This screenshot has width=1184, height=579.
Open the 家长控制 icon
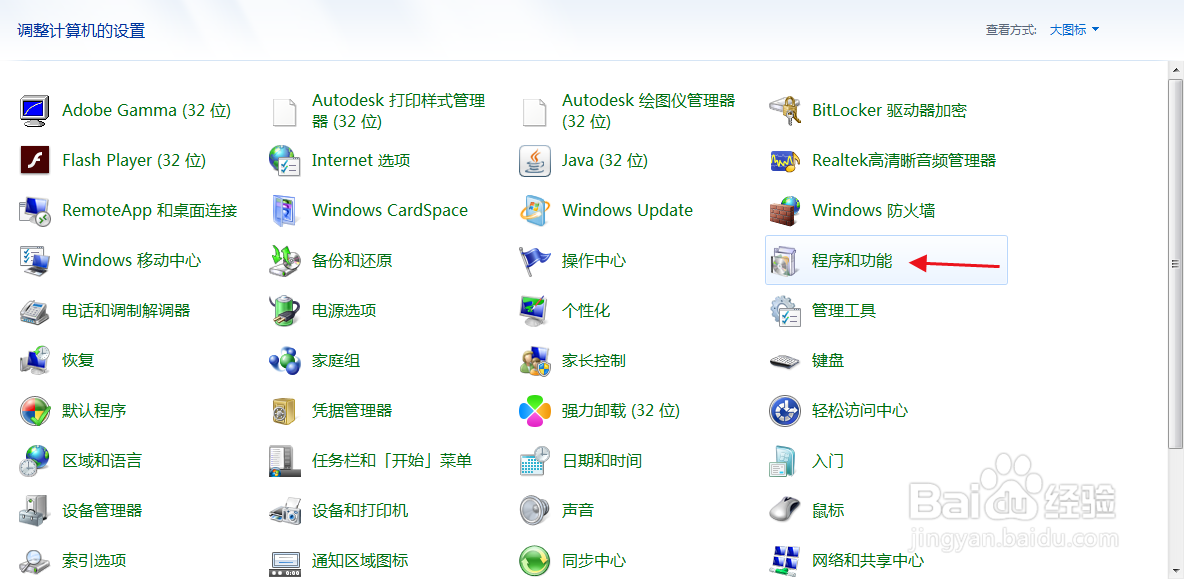(x=535, y=360)
